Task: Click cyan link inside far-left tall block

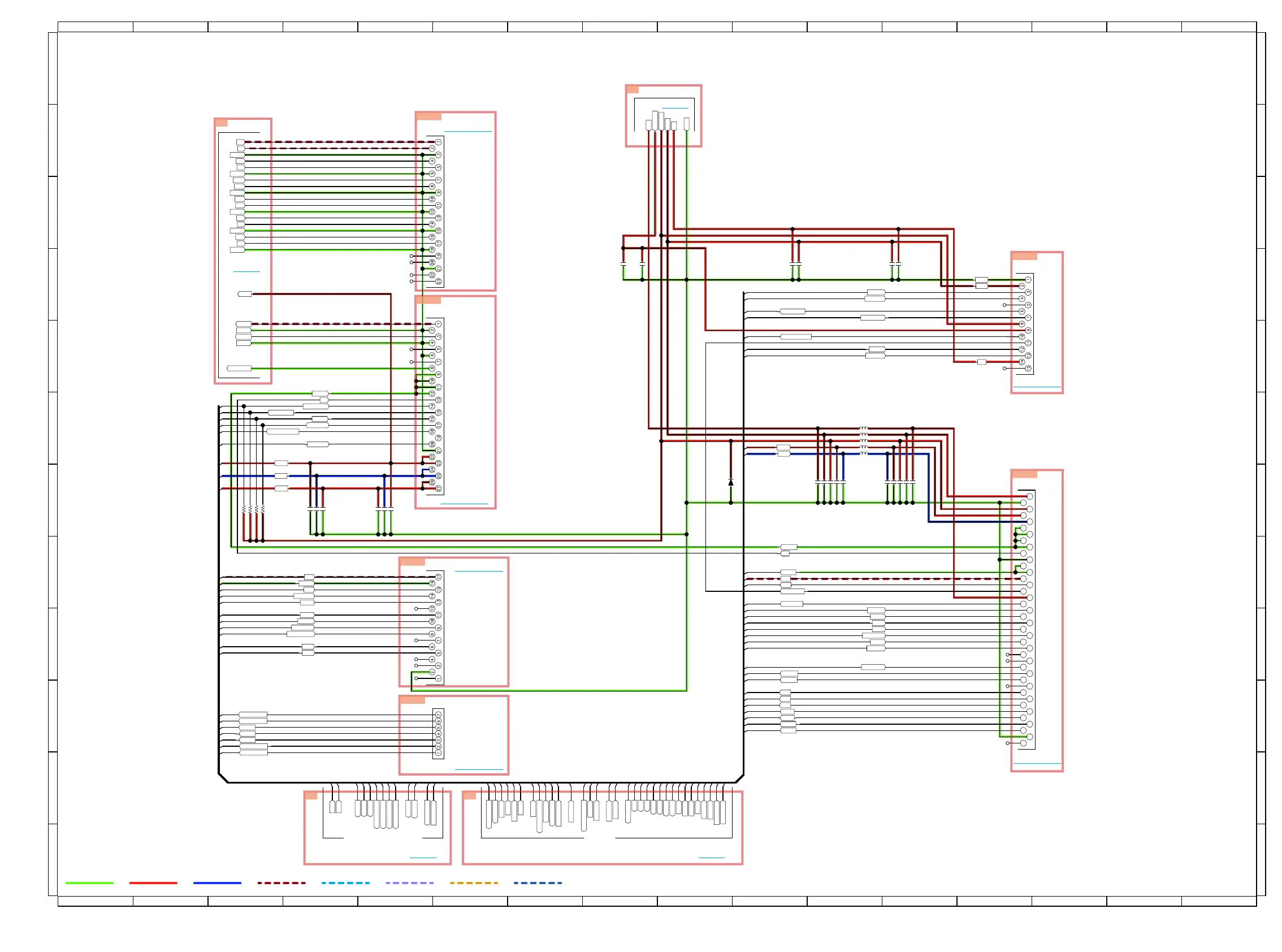Action: click(246, 271)
